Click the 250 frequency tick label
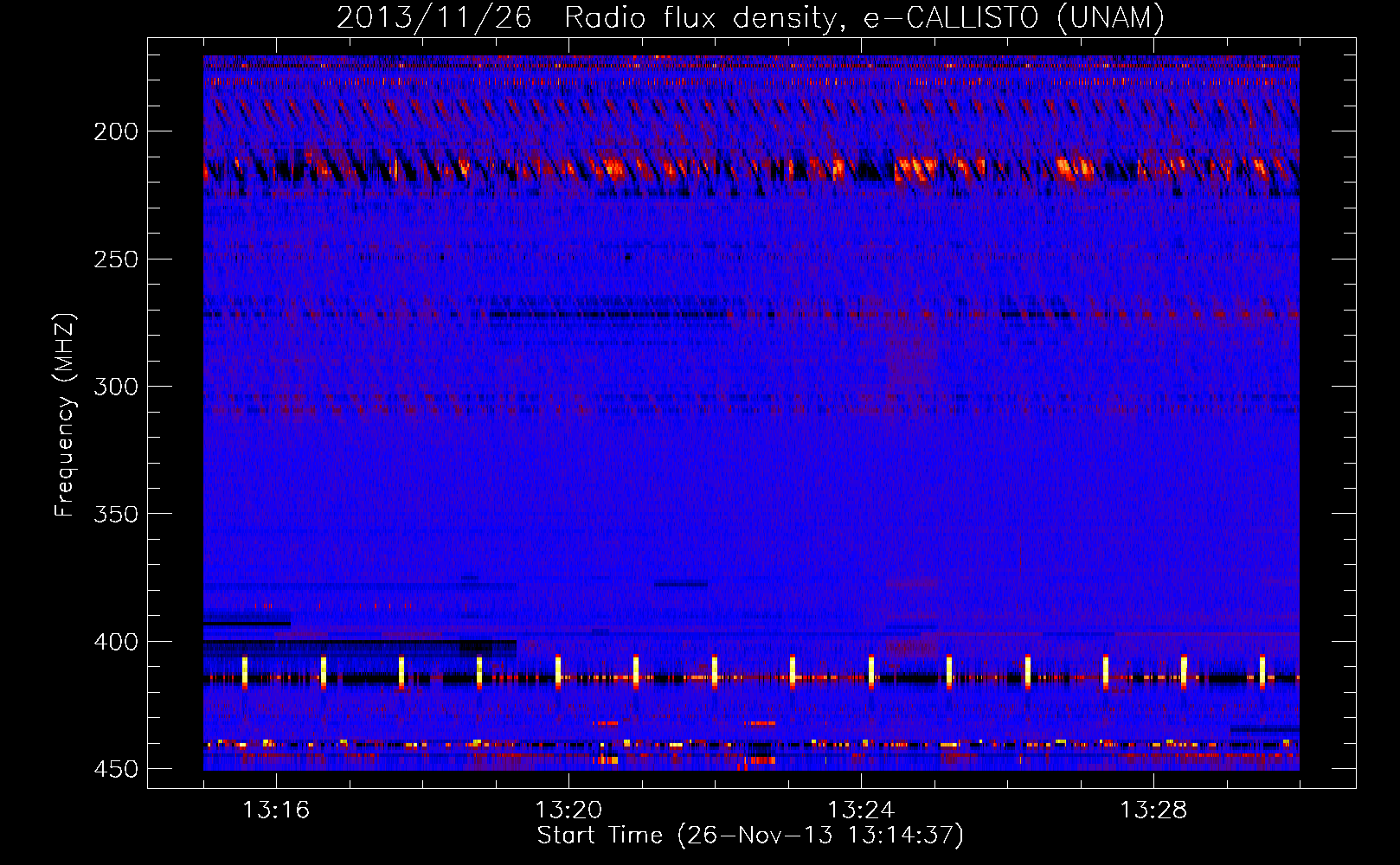This screenshot has width=1400, height=865. (116, 259)
